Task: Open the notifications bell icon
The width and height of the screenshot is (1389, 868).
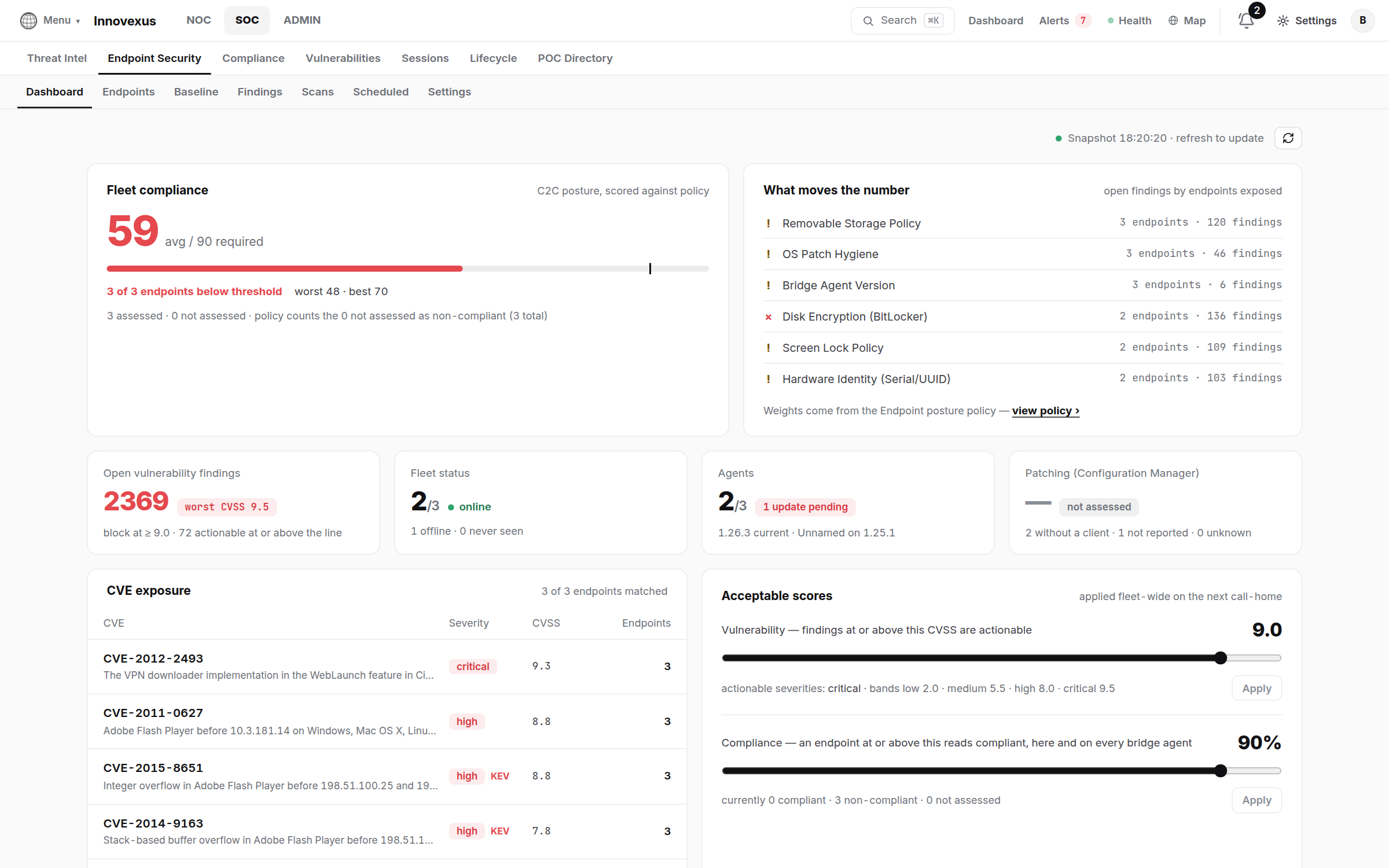Action: coord(1245,21)
